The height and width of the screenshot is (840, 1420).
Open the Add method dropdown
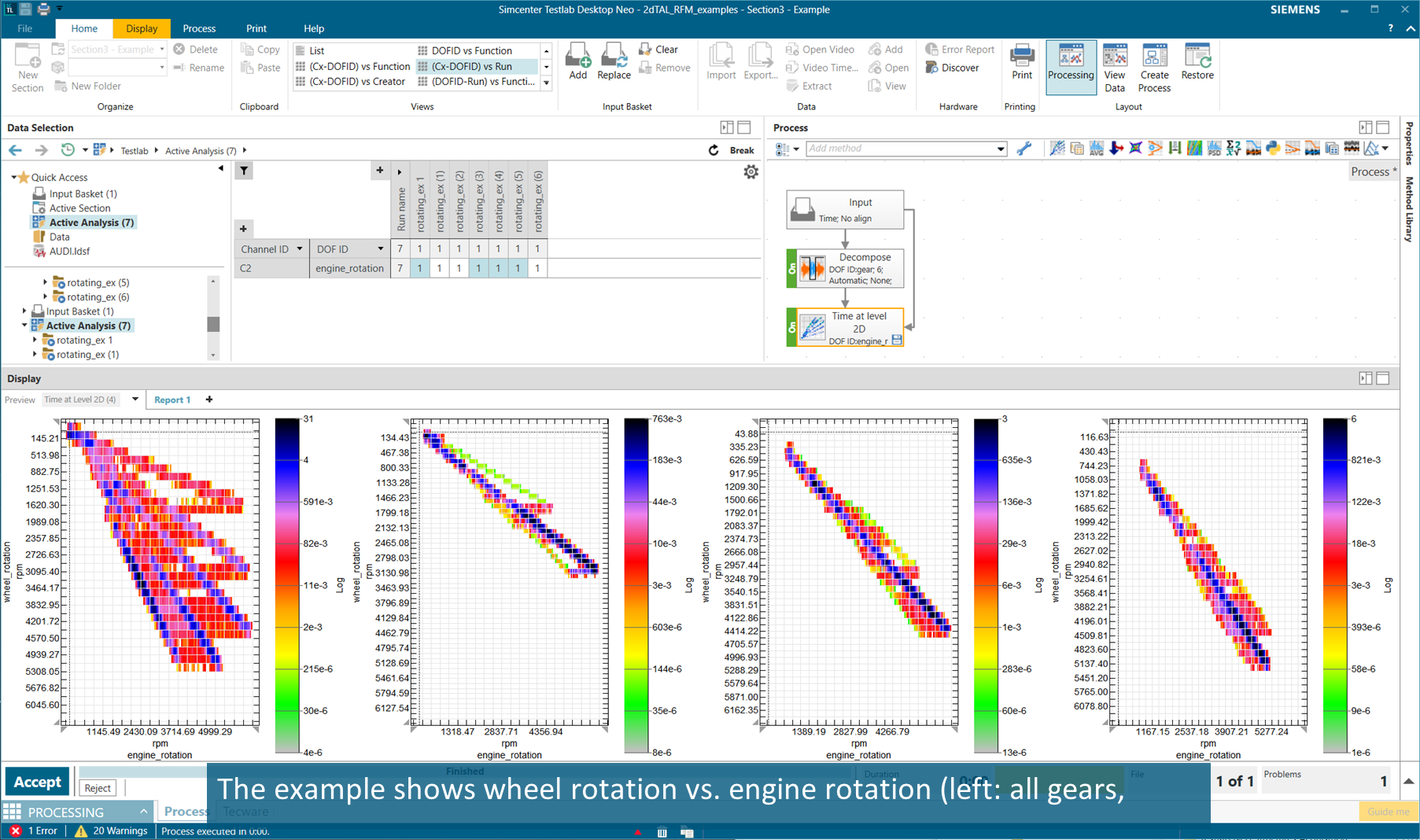pos(999,148)
